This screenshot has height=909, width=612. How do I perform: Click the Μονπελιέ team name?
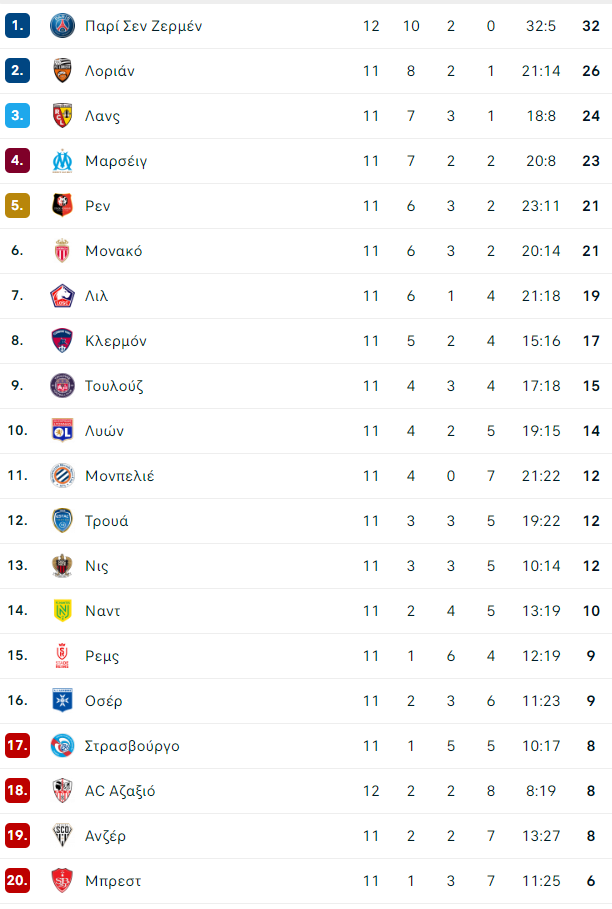119,476
